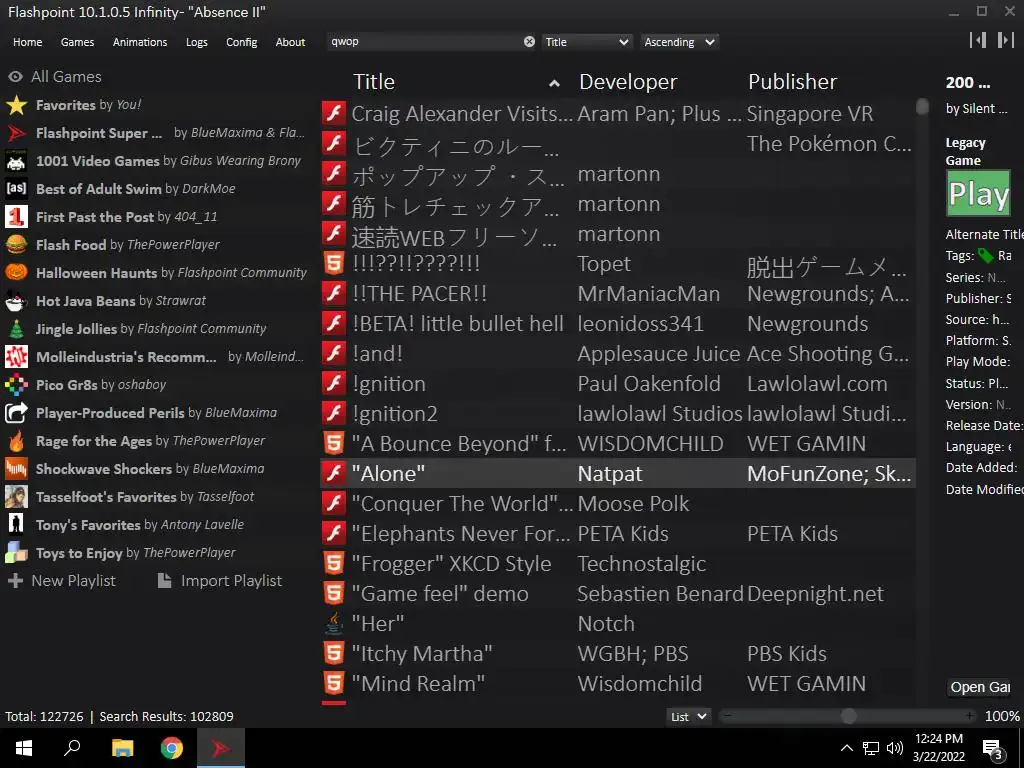Click developer name Sebastien Benard
This screenshot has height=768, width=1024.
(660, 594)
